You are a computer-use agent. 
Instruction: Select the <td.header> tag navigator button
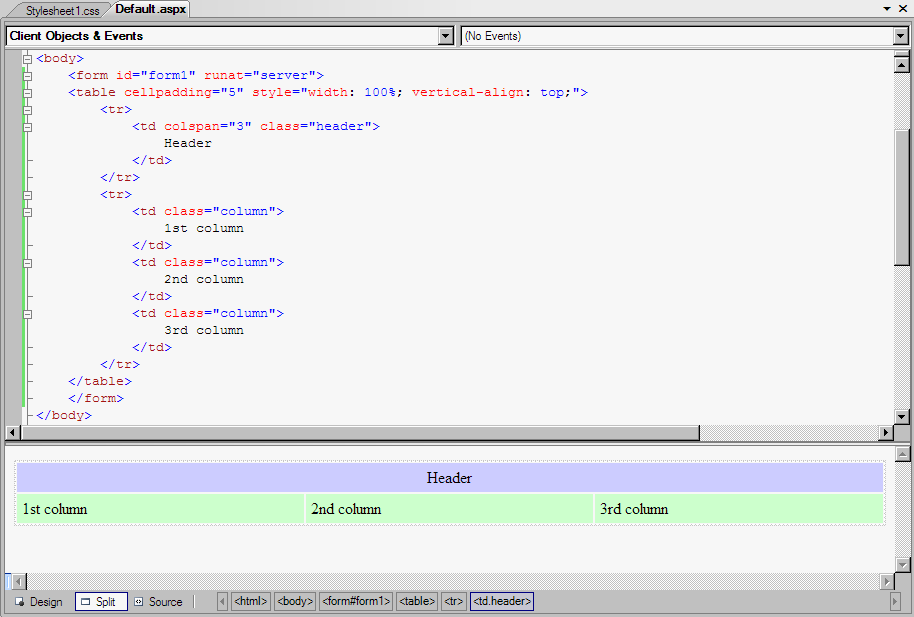tap(502, 601)
